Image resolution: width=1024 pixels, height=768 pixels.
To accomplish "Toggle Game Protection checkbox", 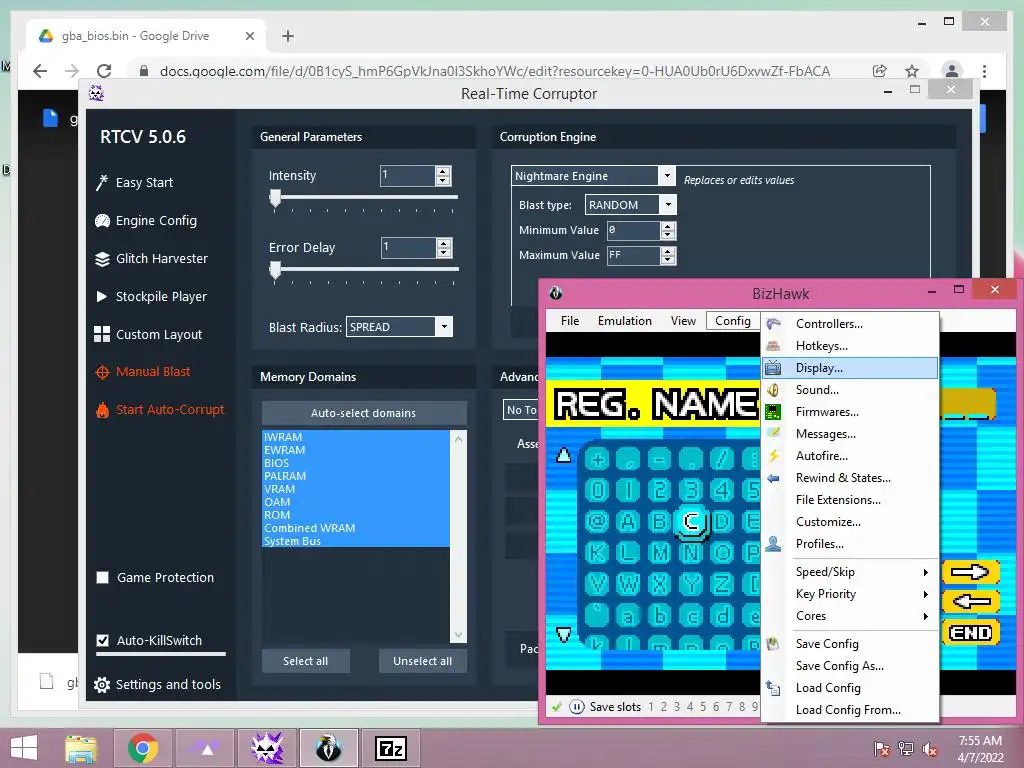I will 103,577.
